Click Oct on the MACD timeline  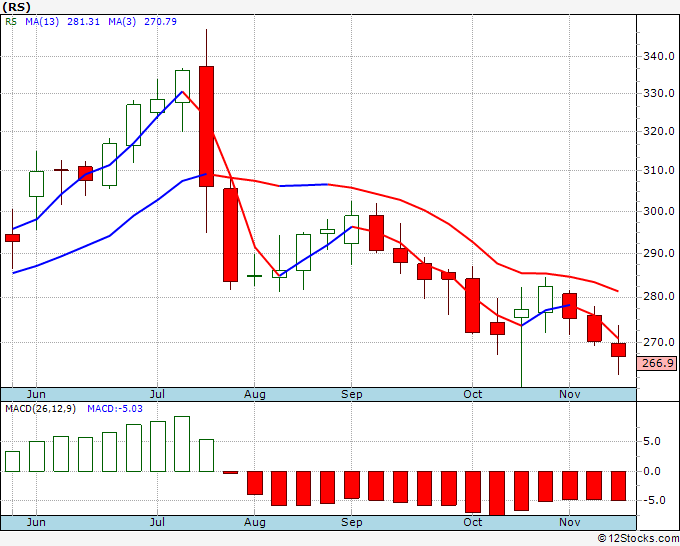tap(472, 522)
